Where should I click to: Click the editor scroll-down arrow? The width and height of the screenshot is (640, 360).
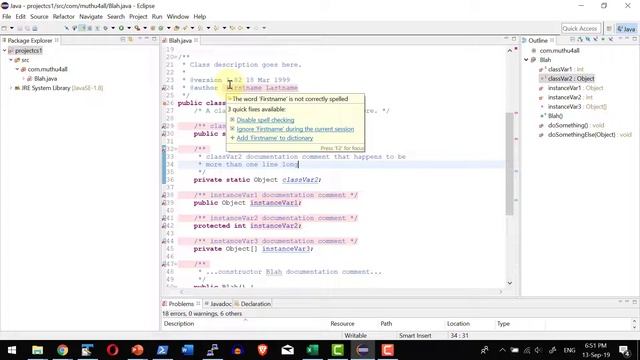click(x=509, y=283)
